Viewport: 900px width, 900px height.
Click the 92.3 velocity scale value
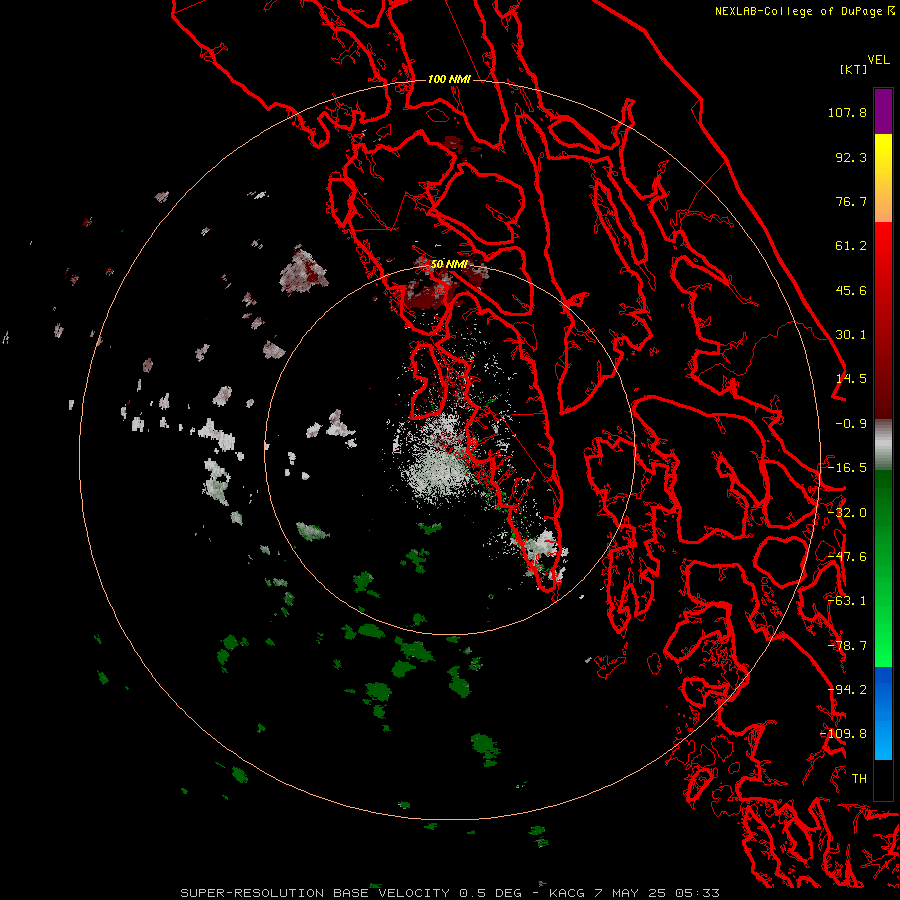tap(851, 157)
